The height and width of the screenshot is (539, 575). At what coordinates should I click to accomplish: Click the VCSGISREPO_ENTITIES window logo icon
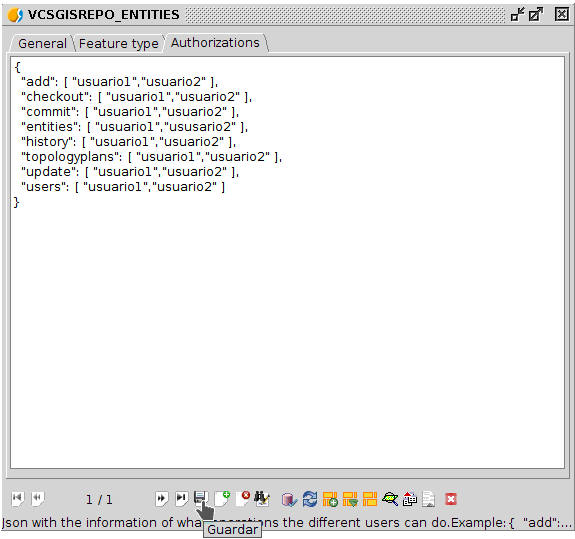(15, 15)
